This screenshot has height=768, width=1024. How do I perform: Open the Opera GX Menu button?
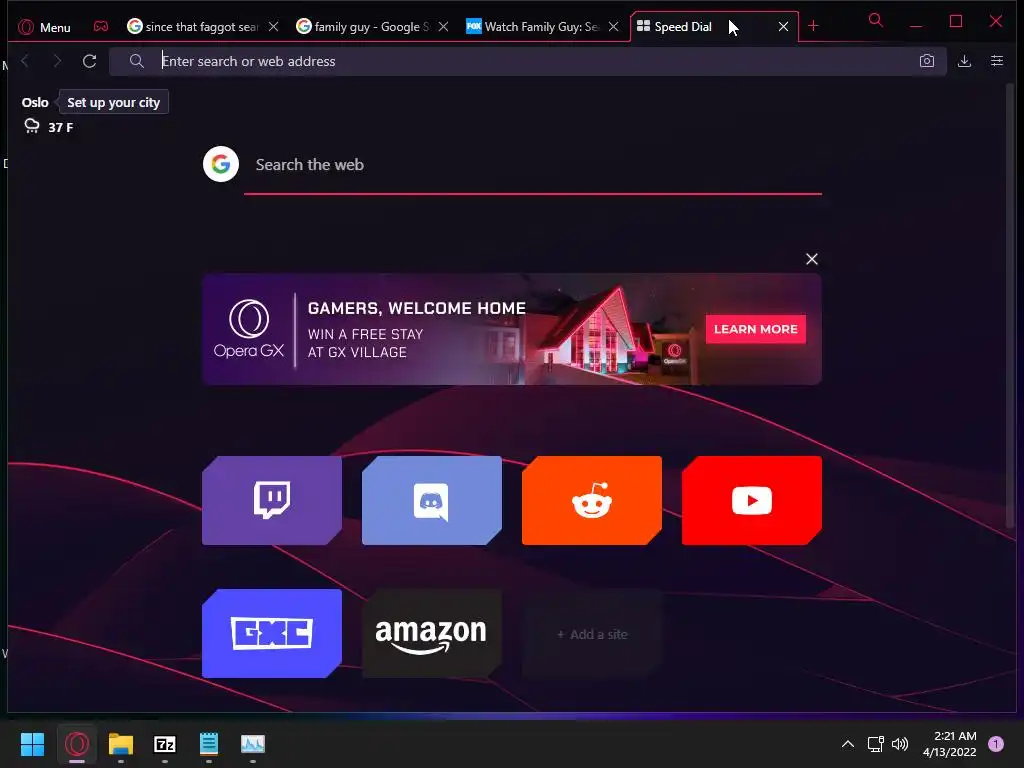pyautogui.click(x=44, y=27)
